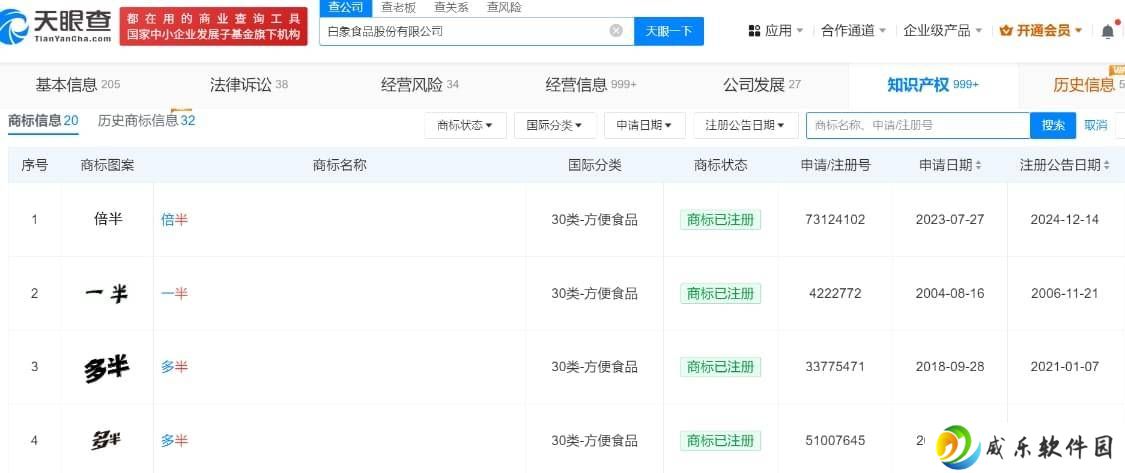This screenshot has width=1125, height=473.
Task: Open the 应用 apps grid menu
Action: click(x=775, y=31)
